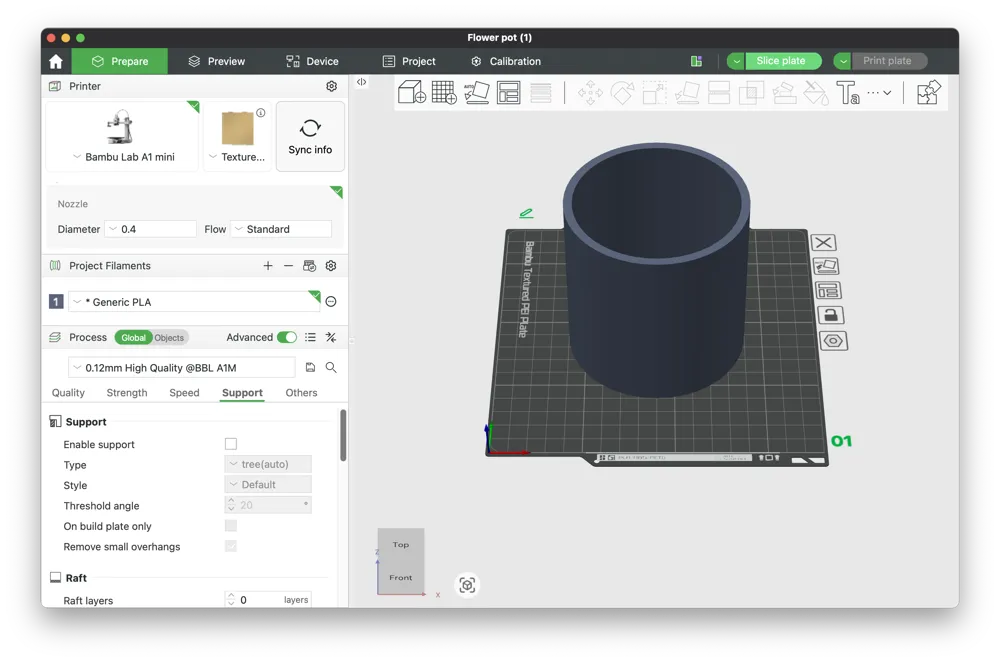The image size is (1000, 662).
Task: Toggle plate lock icon
Action: (x=830, y=315)
